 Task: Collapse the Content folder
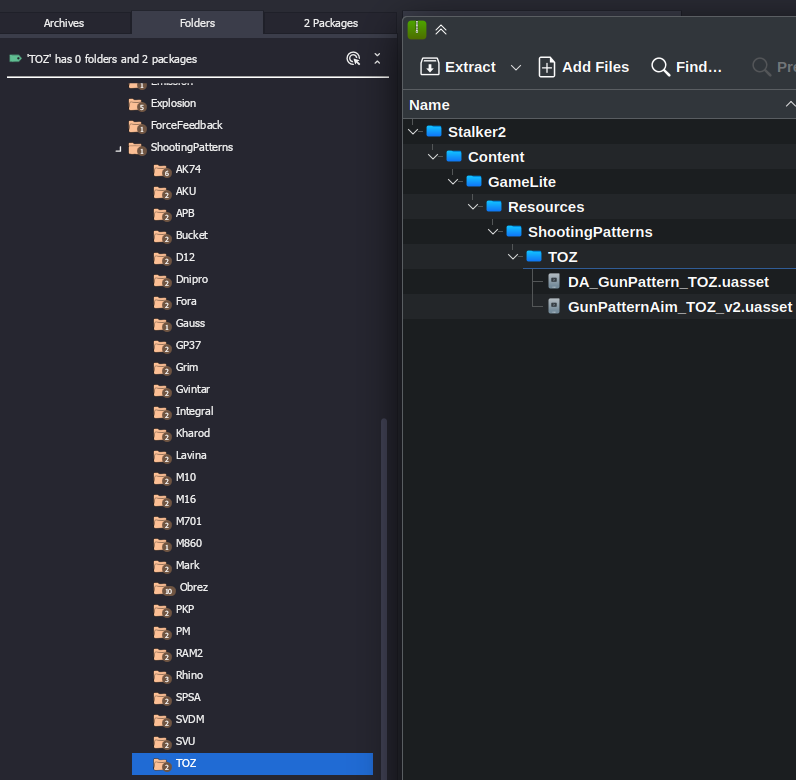[433, 157]
